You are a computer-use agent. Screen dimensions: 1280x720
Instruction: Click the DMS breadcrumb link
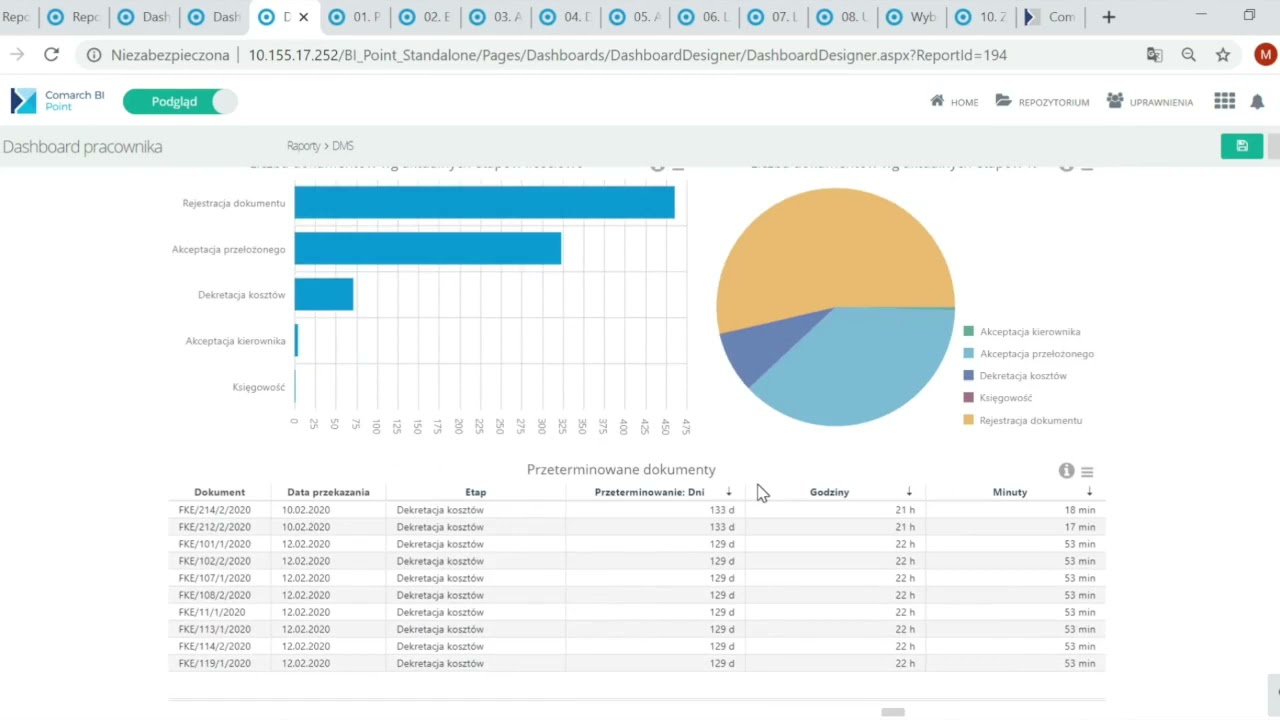[x=343, y=146]
